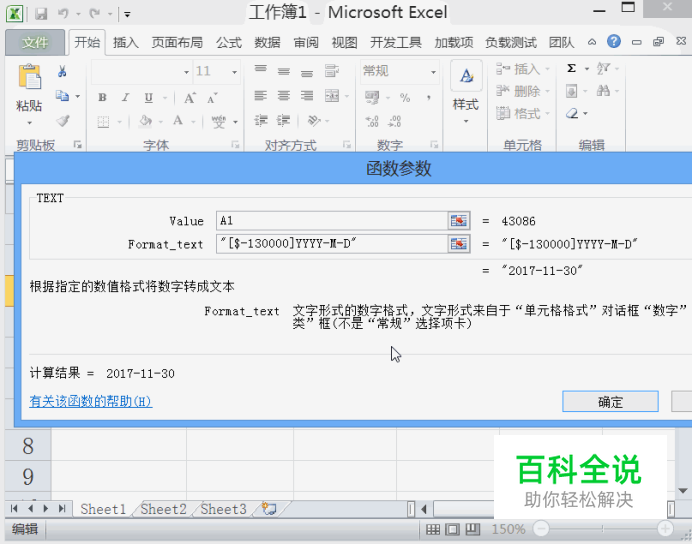692x544 pixels.
Task: Toggle Bold formatting
Action: tap(102, 97)
